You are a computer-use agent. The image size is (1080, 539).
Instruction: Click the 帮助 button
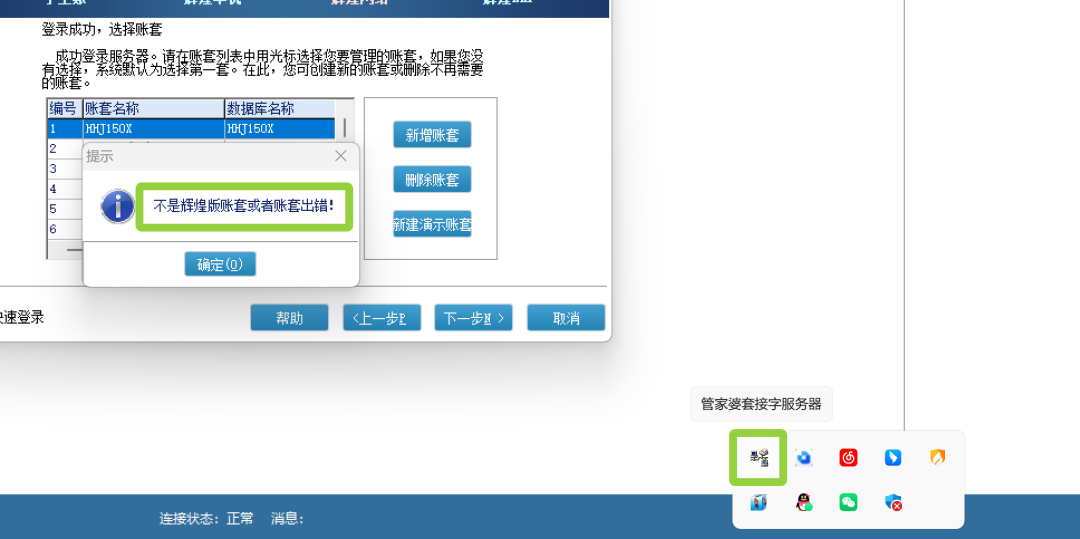(289, 318)
